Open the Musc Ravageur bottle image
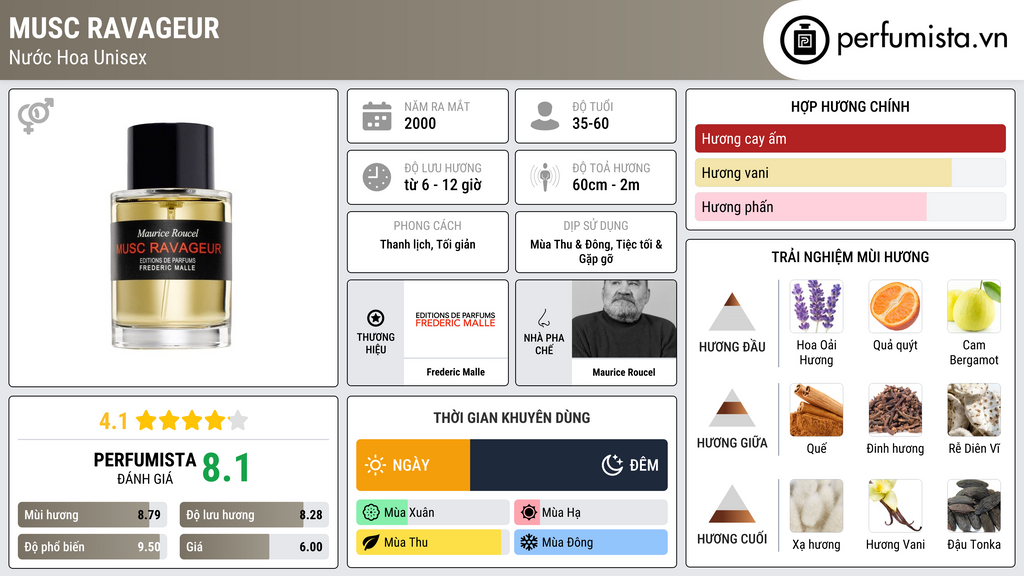This screenshot has width=1024, height=576. pyautogui.click(x=170, y=235)
